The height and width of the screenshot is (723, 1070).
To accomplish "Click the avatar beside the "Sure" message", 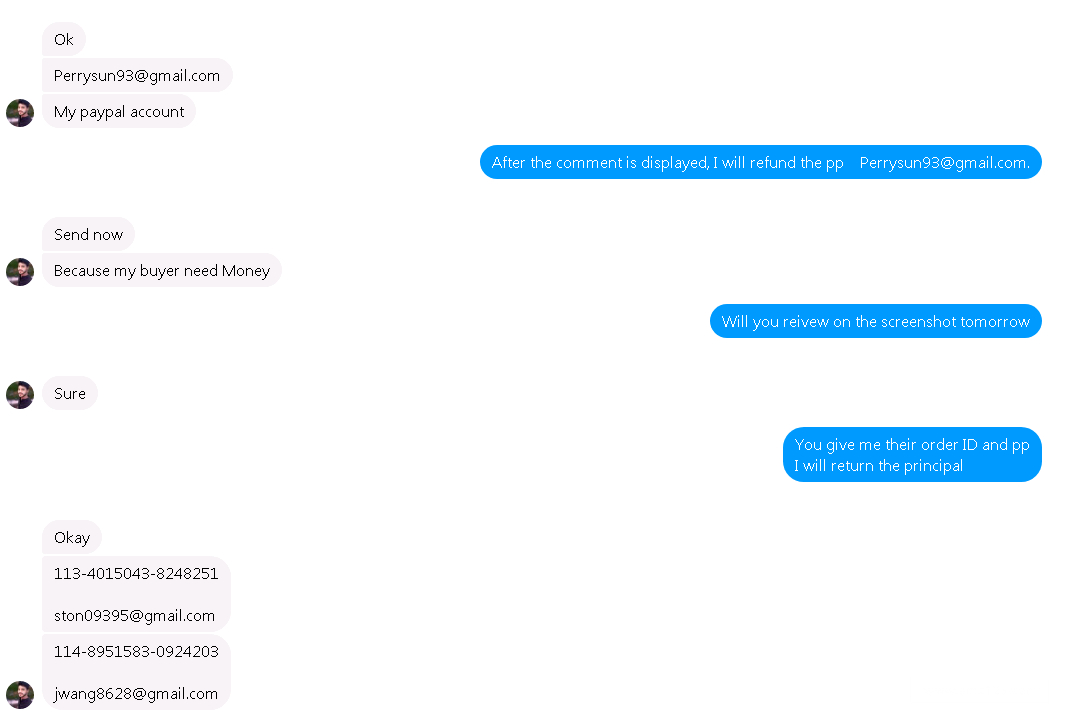I will coord(20,395).
